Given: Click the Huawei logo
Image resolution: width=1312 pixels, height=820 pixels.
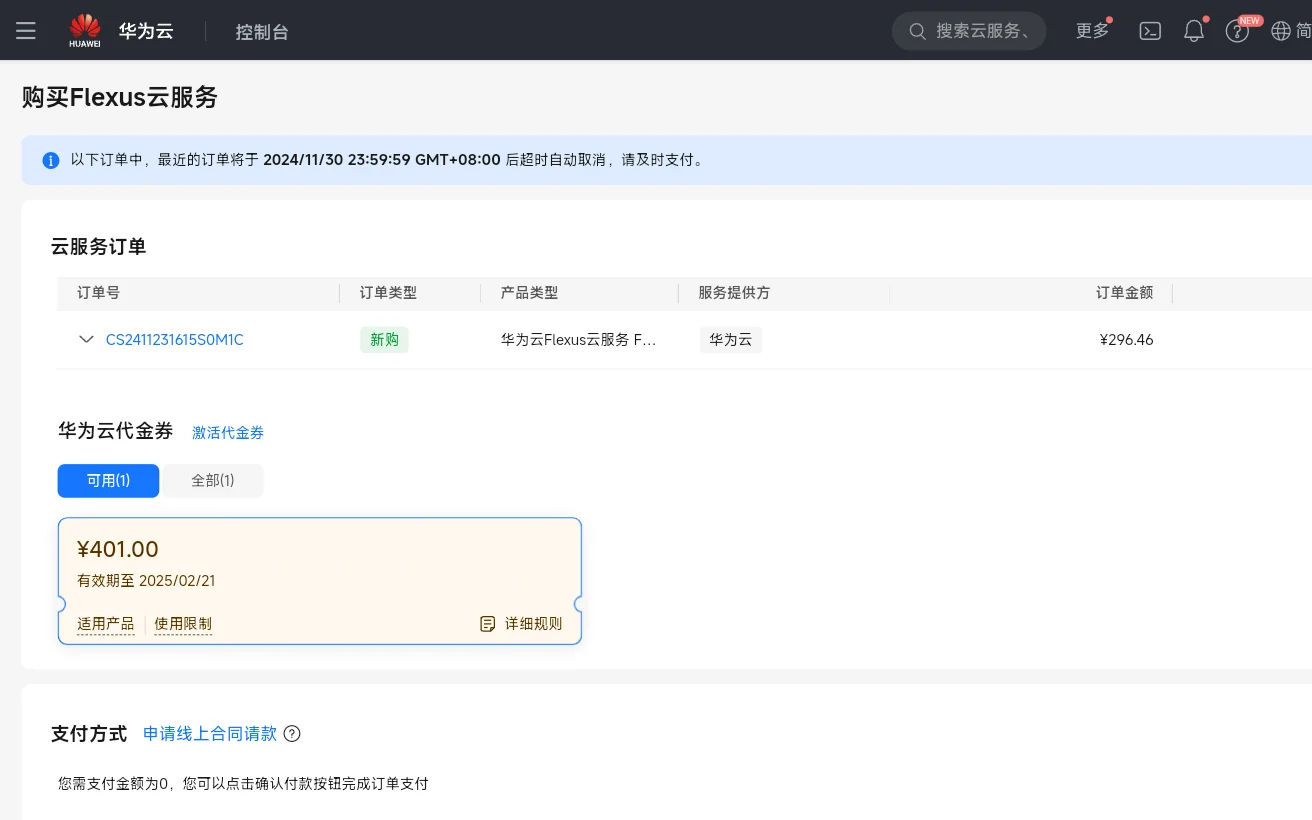Looking at the screenshot, I should point(85,31).
